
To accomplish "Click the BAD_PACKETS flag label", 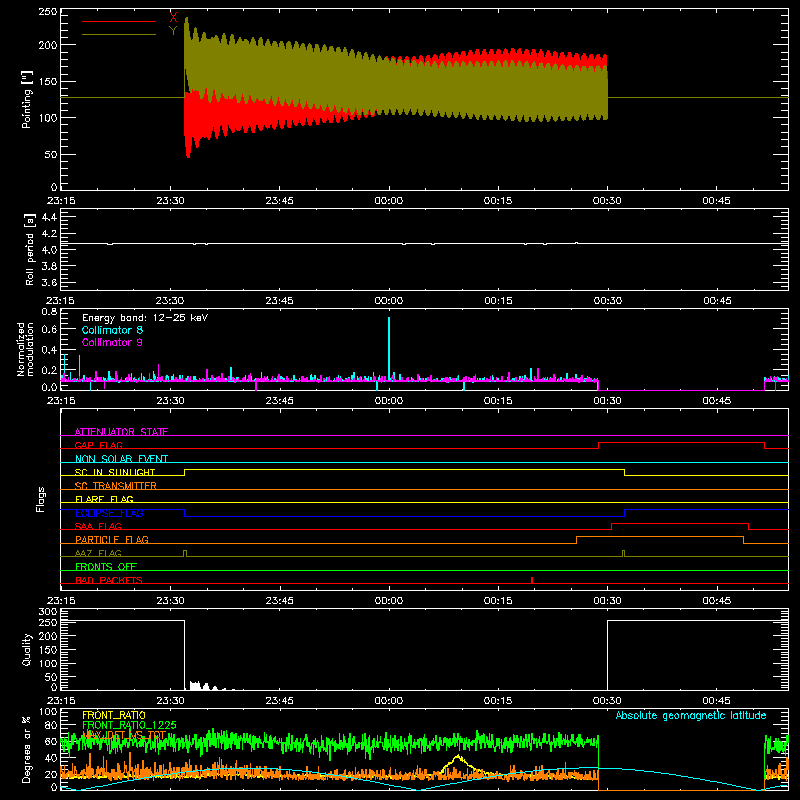I will (x=109, y=580).
